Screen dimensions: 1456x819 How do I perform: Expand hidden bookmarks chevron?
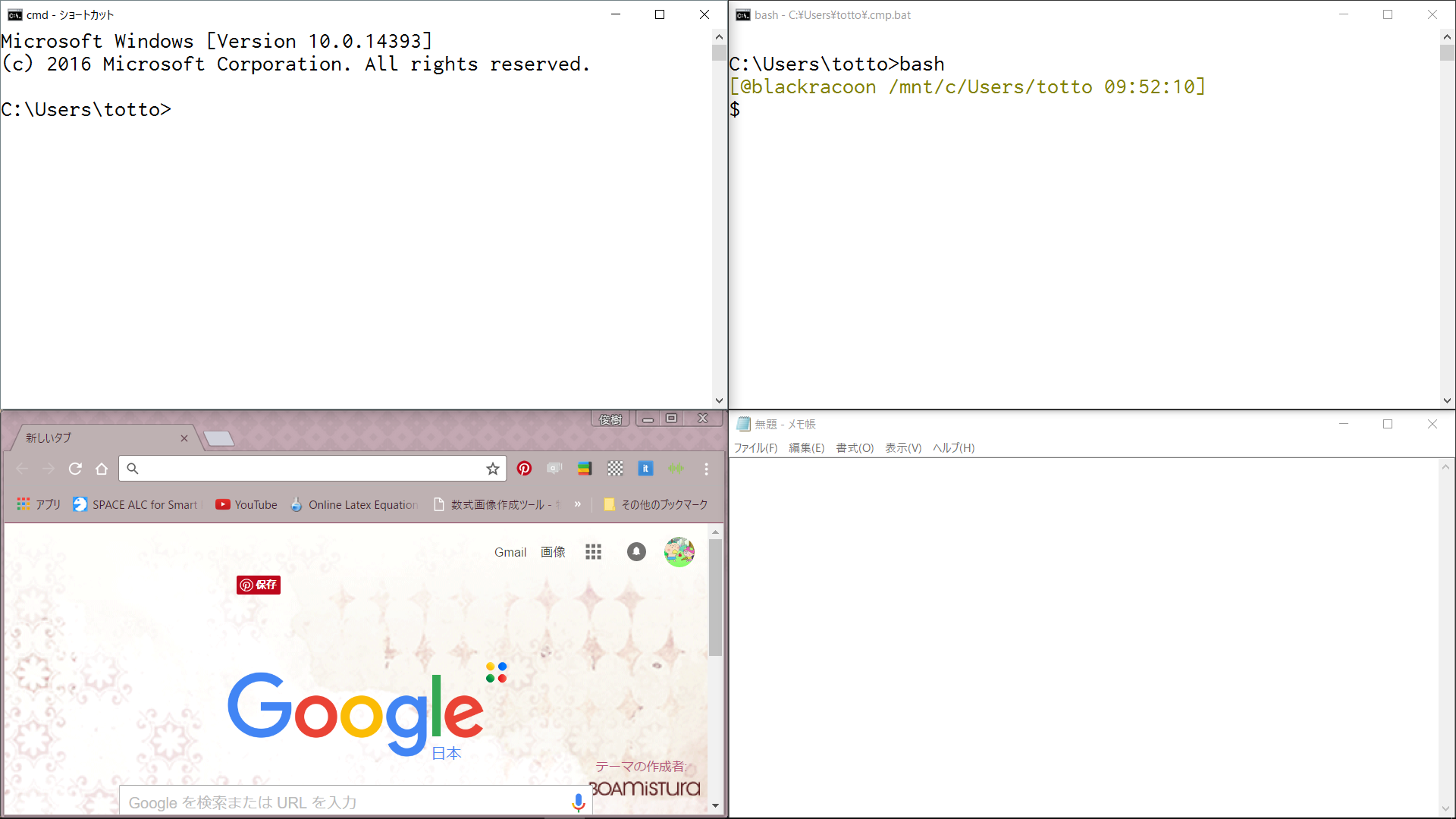577,504
